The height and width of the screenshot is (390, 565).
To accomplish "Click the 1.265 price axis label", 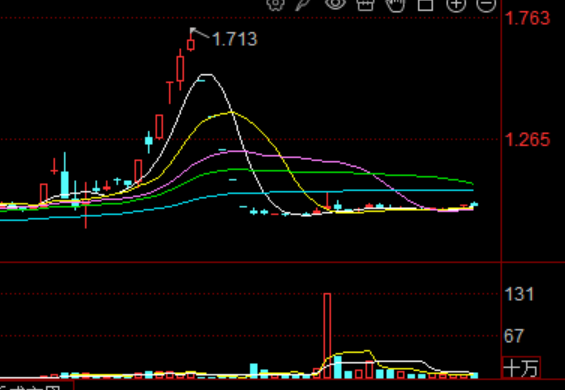I will click(528, 139).
